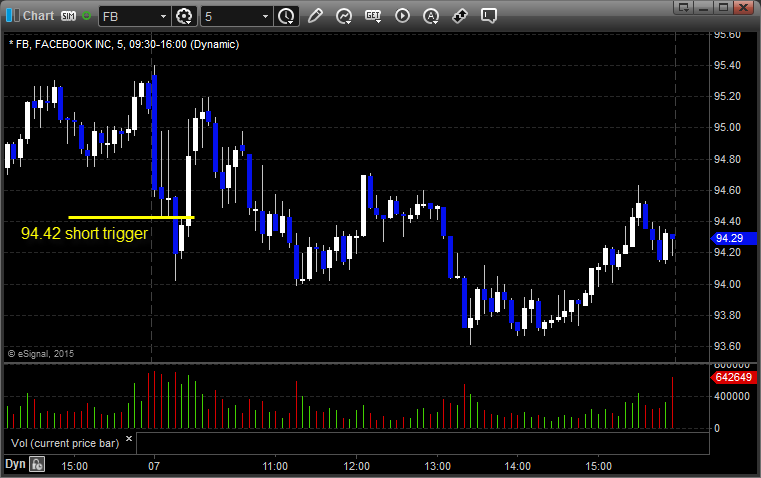Click the 94.60 price axis label
The width and height of the screenshot is (761, 478).
[727, 190]
